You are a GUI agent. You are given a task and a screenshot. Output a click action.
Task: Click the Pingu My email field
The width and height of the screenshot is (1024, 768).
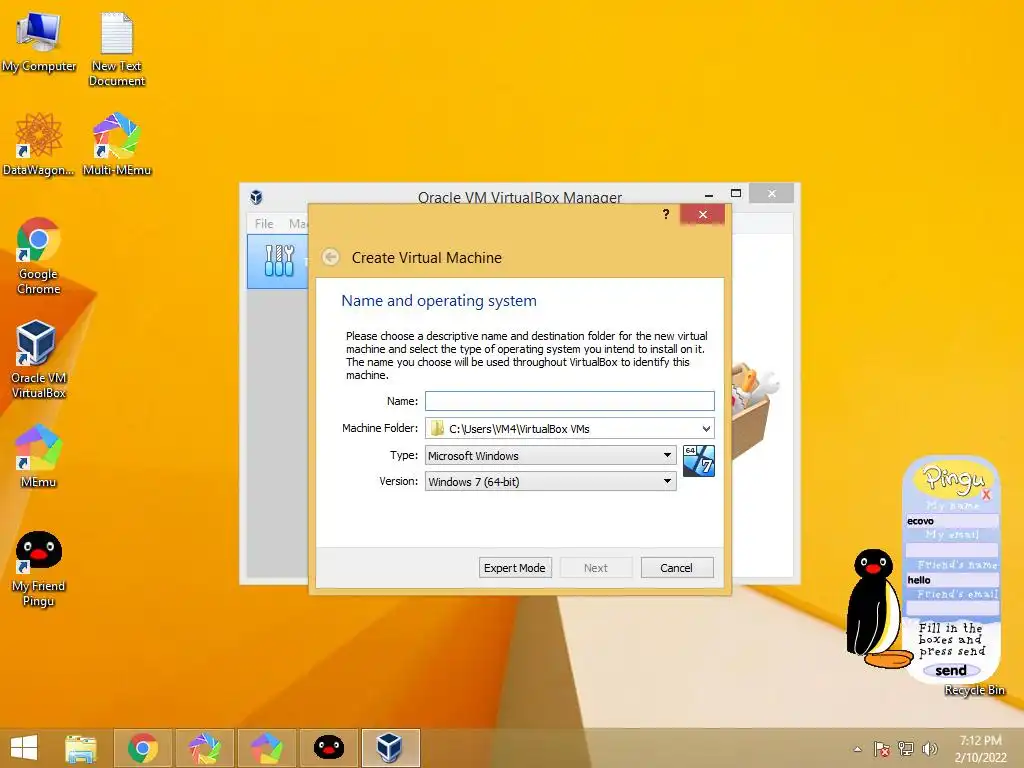952,550
